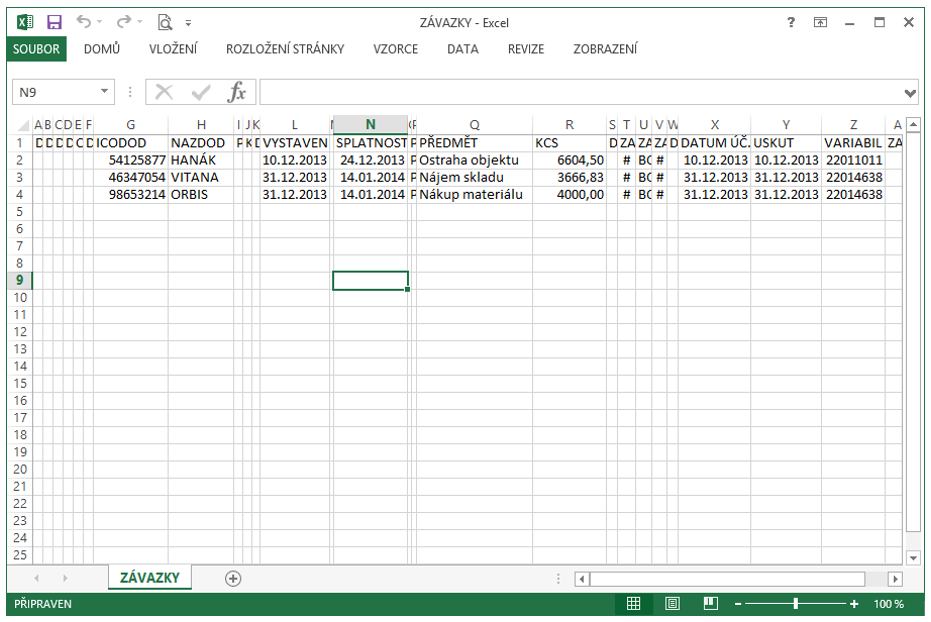Click the cell containing HANÁK

point(201,160)
